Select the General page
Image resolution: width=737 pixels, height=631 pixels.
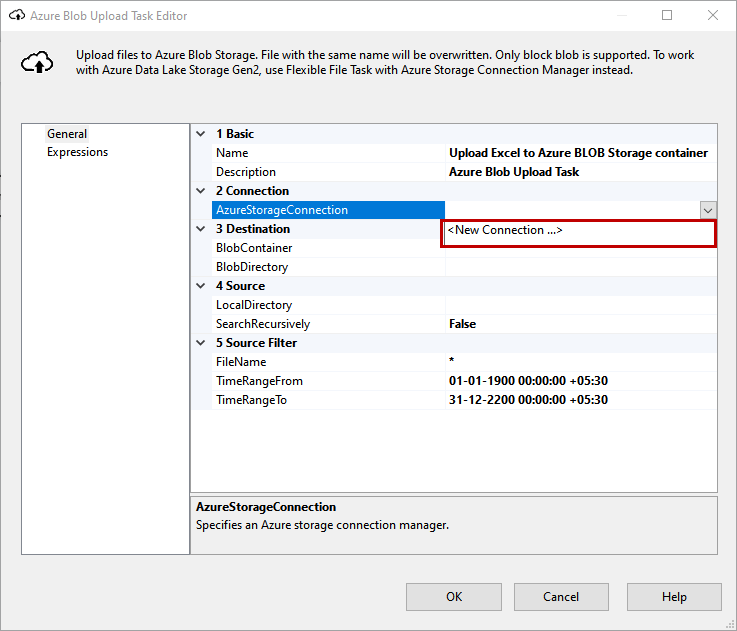point(67,134)
